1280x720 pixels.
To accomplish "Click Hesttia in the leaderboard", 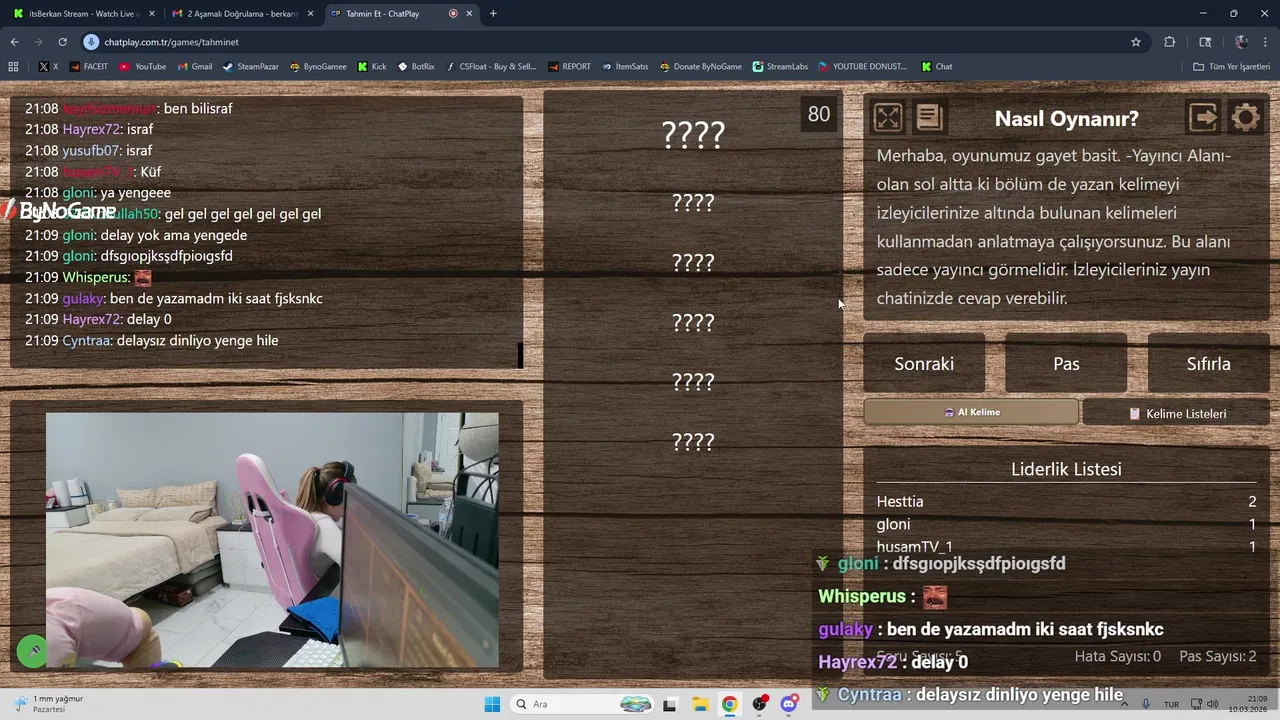I will [x=900, y=501].
